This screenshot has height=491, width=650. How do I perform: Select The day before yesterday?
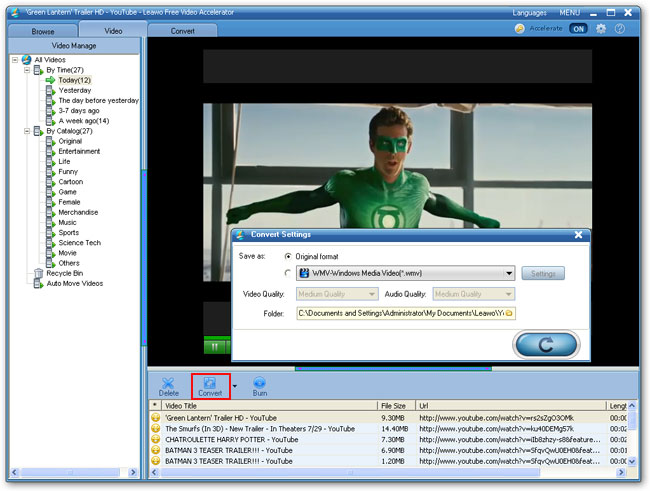click(x=99, y=100)
